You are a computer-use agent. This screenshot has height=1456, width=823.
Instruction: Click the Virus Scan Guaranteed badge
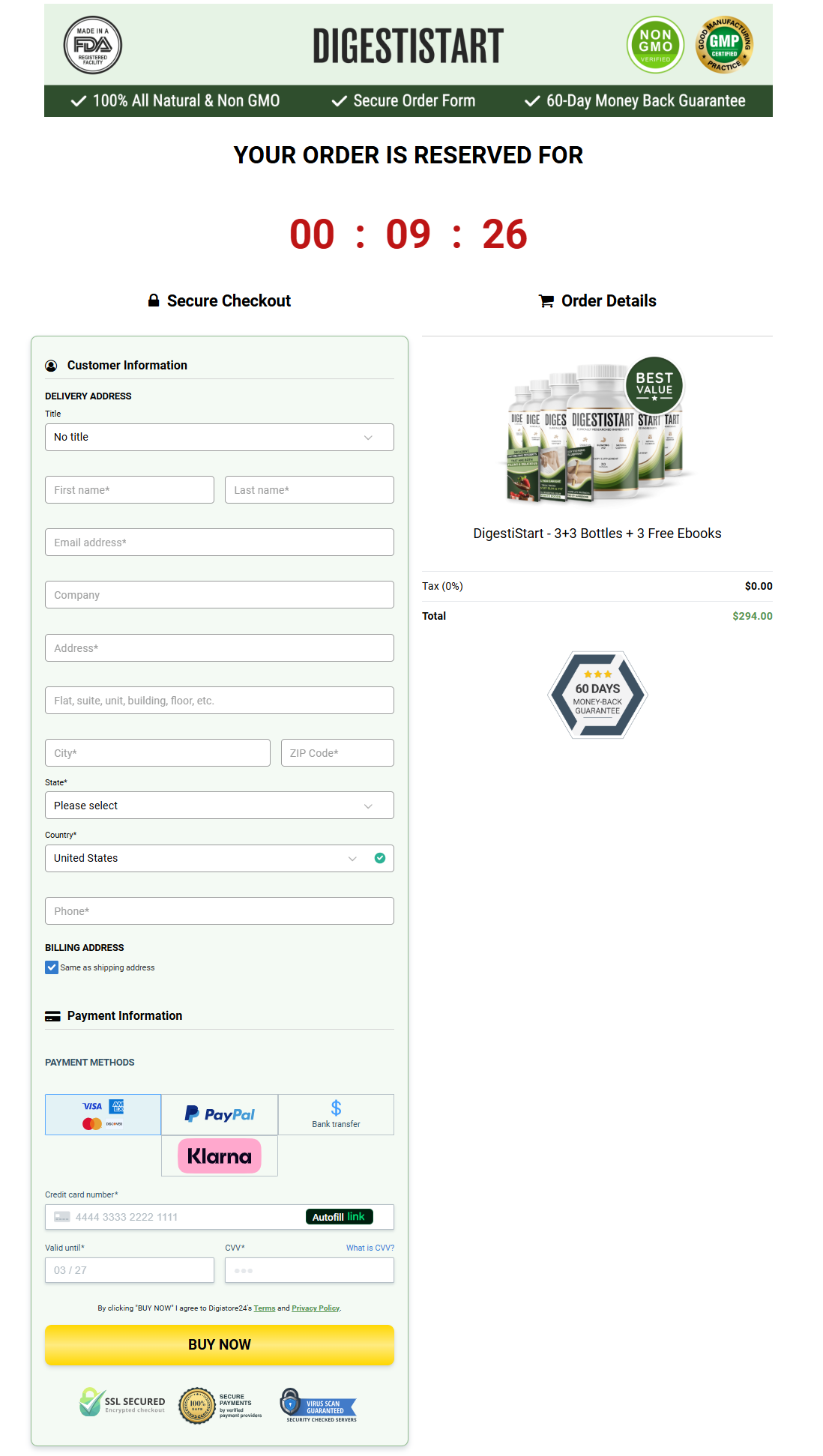point(319,1406)
